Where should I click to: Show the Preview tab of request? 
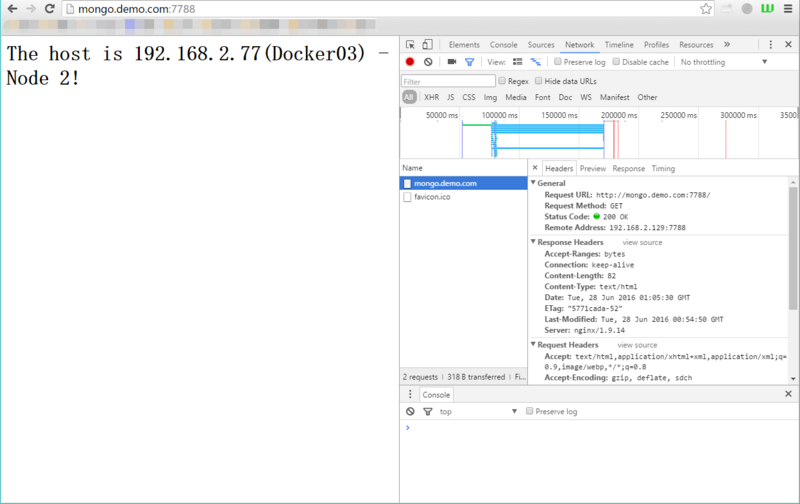[593, 168]
